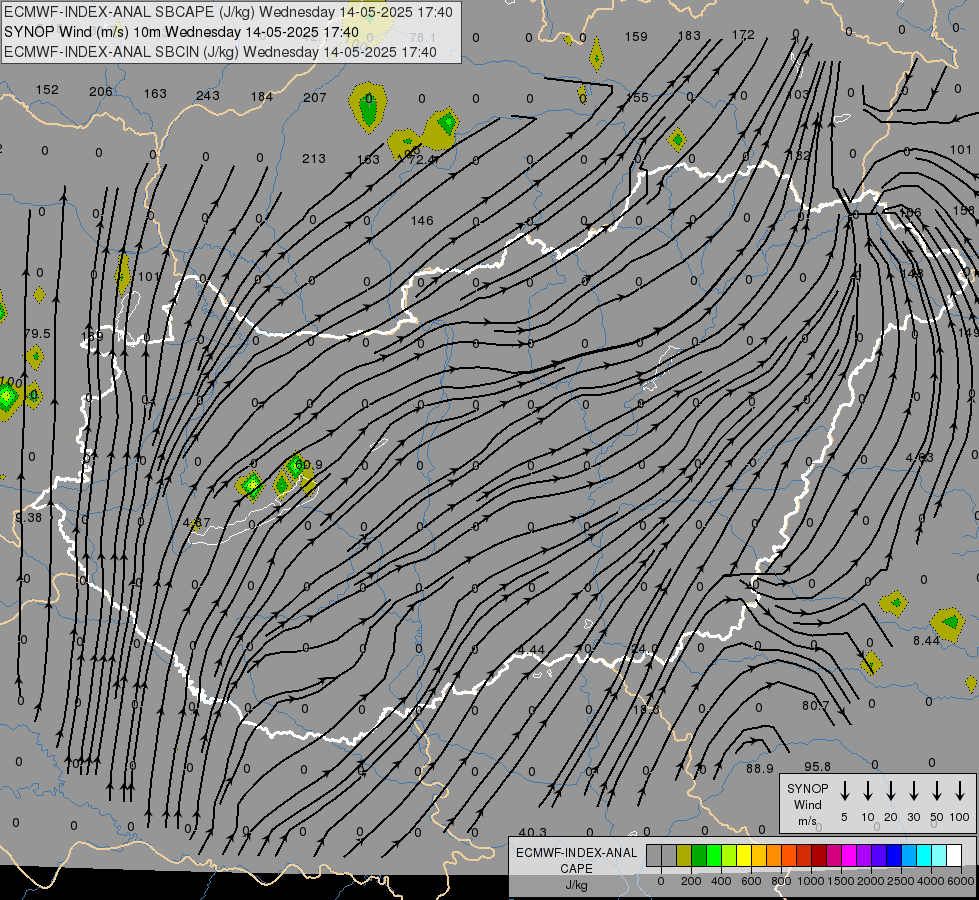The width and height of the screenshot is (979, 900).
Task: Click the CAPE value '40.3' on the map
Action: [533, 832]
